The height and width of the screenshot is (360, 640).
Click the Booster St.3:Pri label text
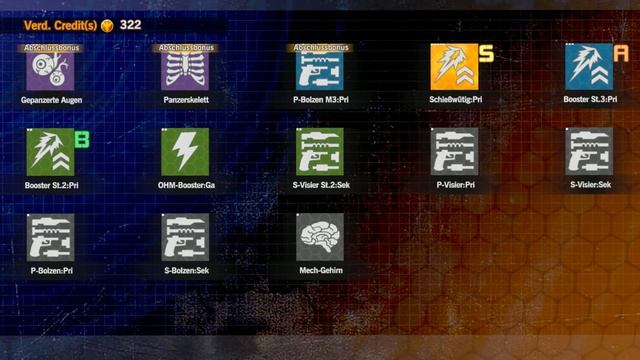point(590,99)
